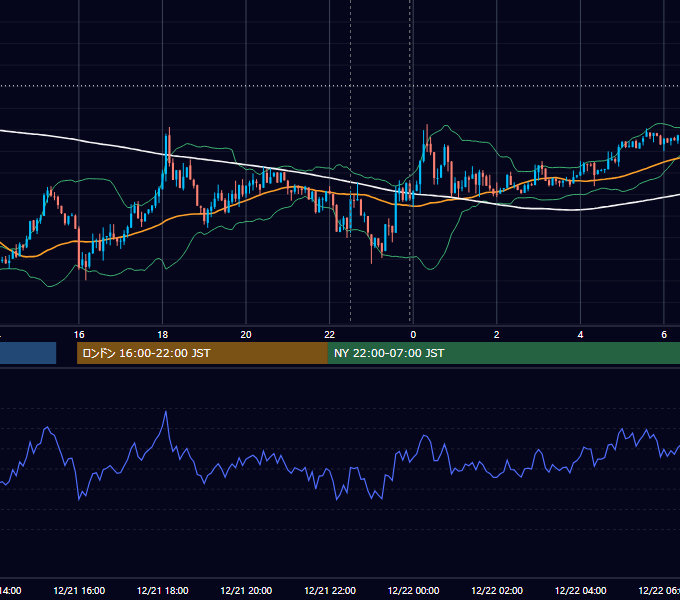Click the 12/22 00:00 time label
Viewport: 680px width, 600px height.
(x=413, y=590)
